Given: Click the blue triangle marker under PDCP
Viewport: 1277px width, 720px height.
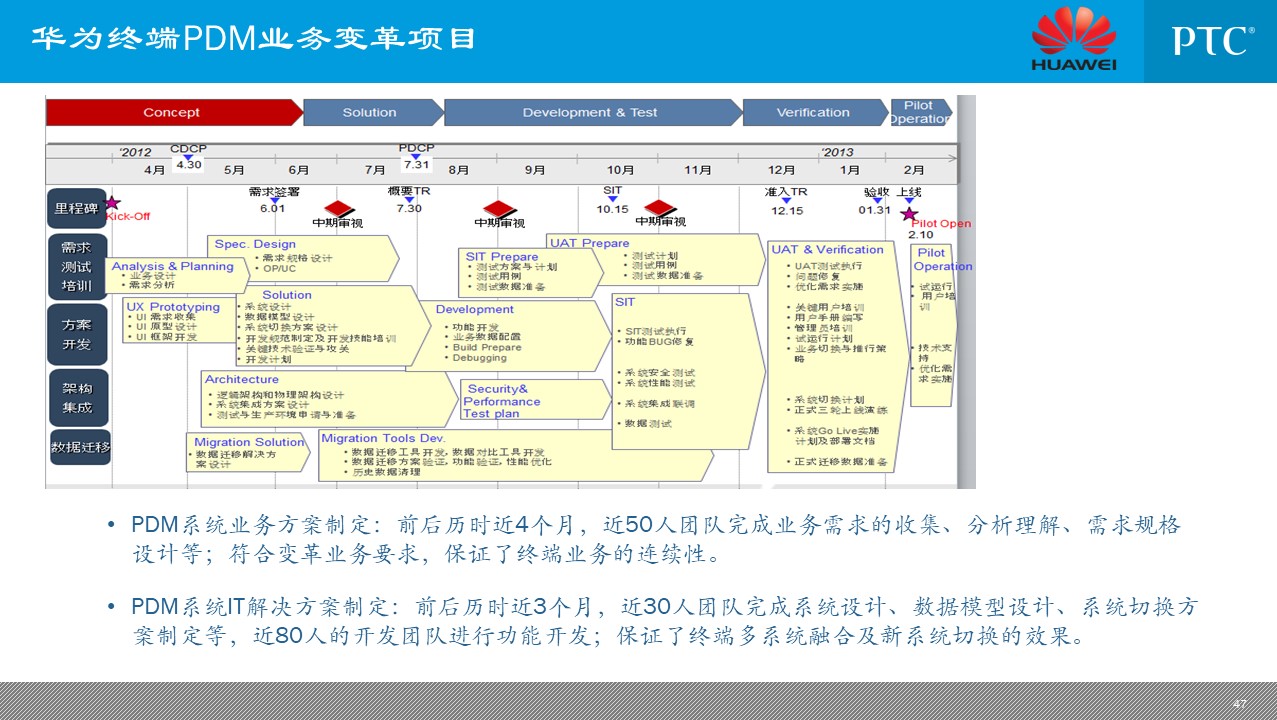Looking at the screenshot, I should coord(416,156).
